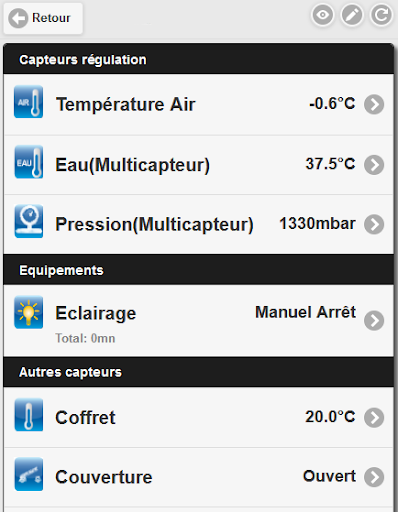Screen dimensions: 398x512
Task: Click the pencil edit icon
Action: 352,15
